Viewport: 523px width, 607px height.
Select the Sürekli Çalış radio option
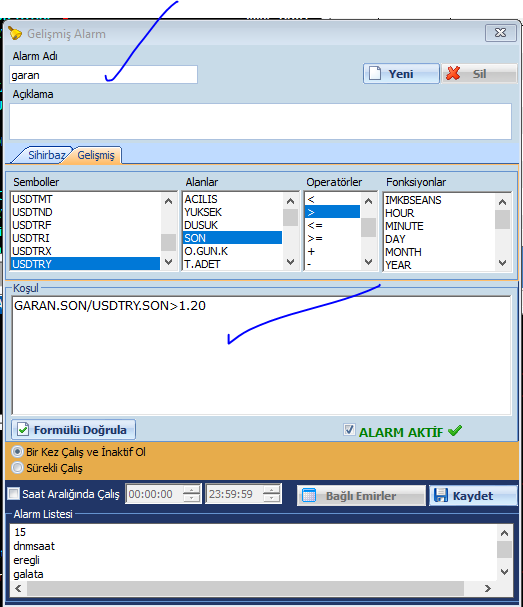click(x=17, y=468)
